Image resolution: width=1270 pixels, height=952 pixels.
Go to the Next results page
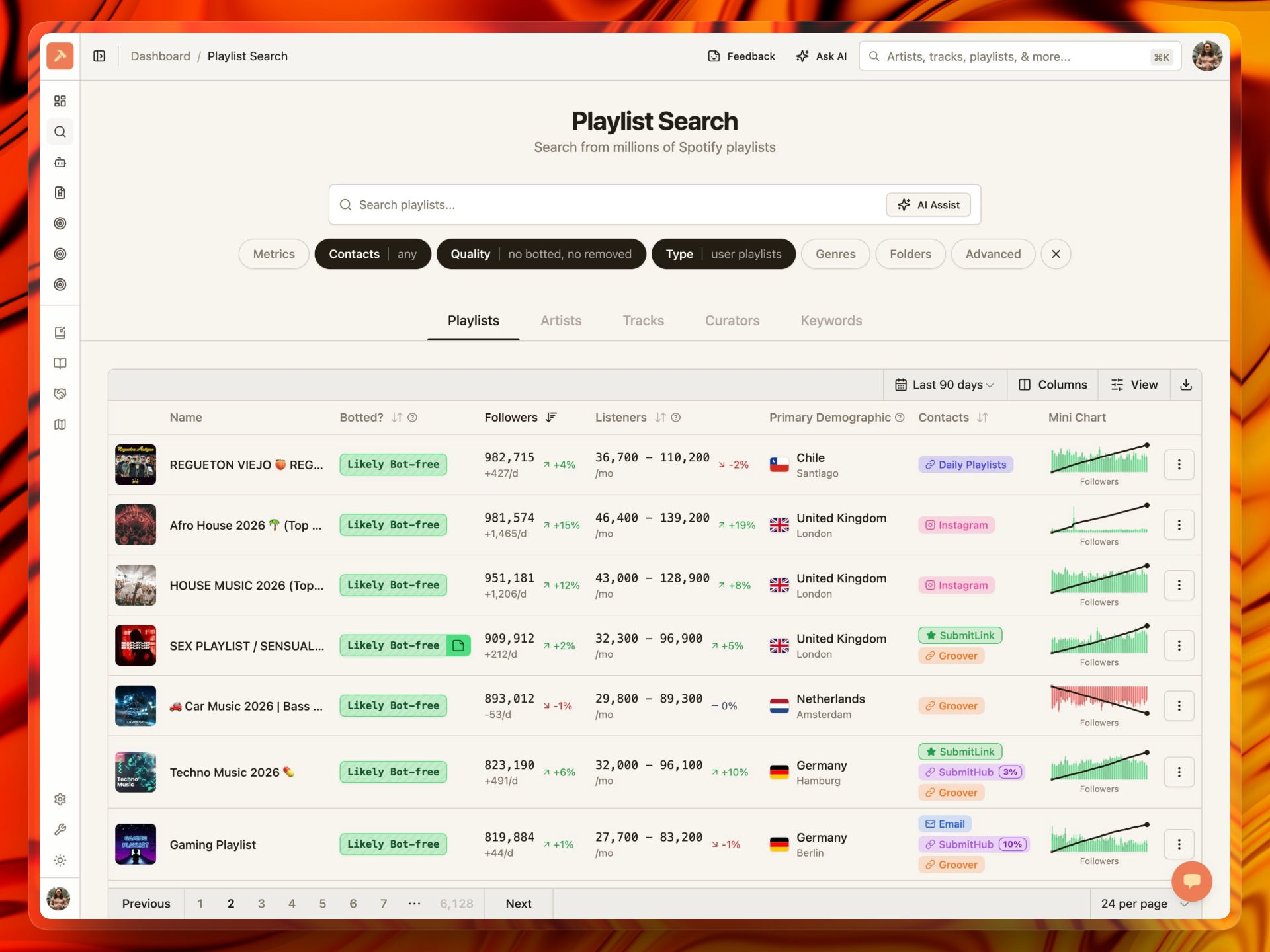click(x=518, y=904)
